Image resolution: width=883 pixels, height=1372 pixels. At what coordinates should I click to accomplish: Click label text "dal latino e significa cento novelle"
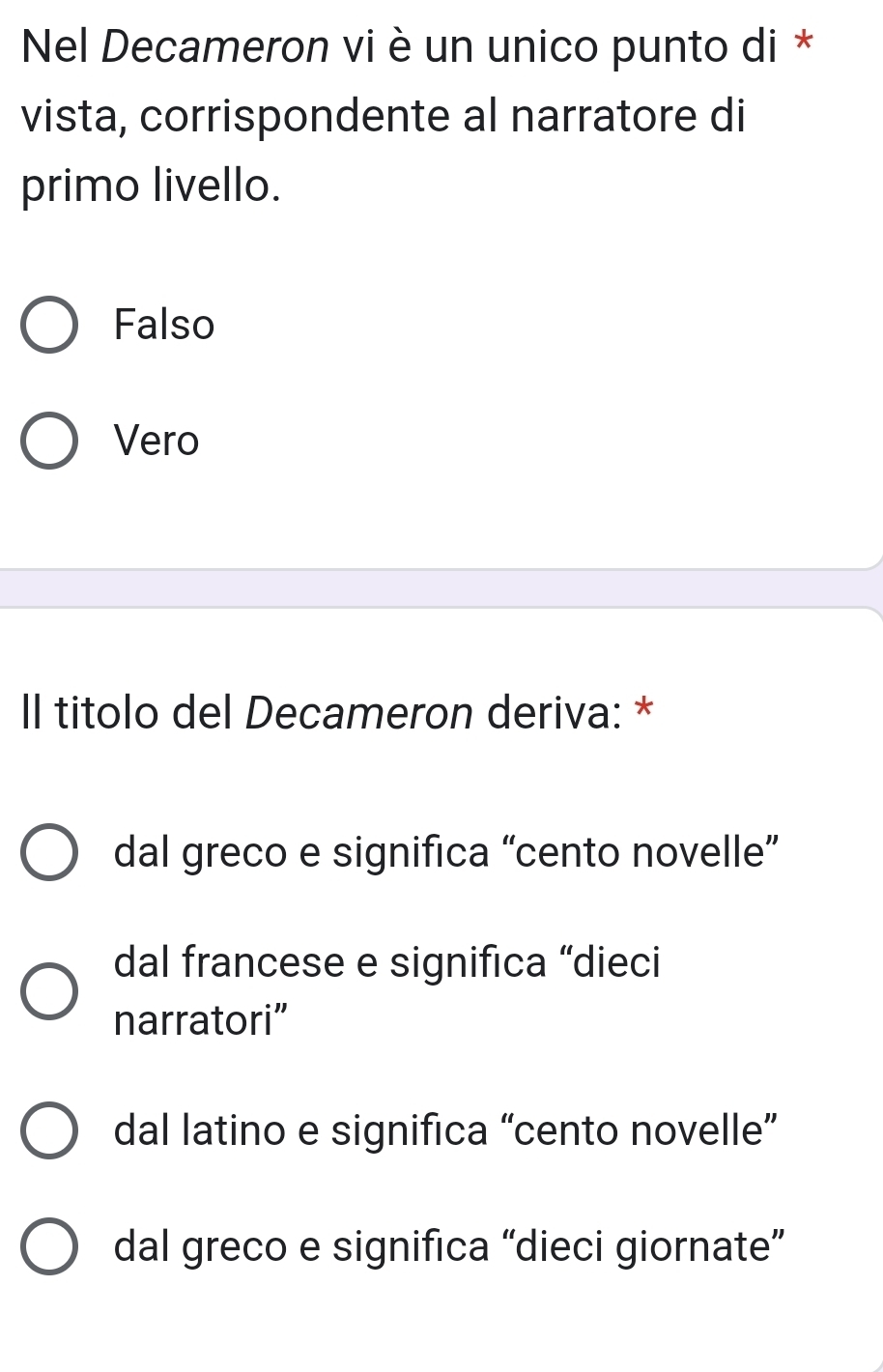pyautogui.click(x=446, y=1130)
